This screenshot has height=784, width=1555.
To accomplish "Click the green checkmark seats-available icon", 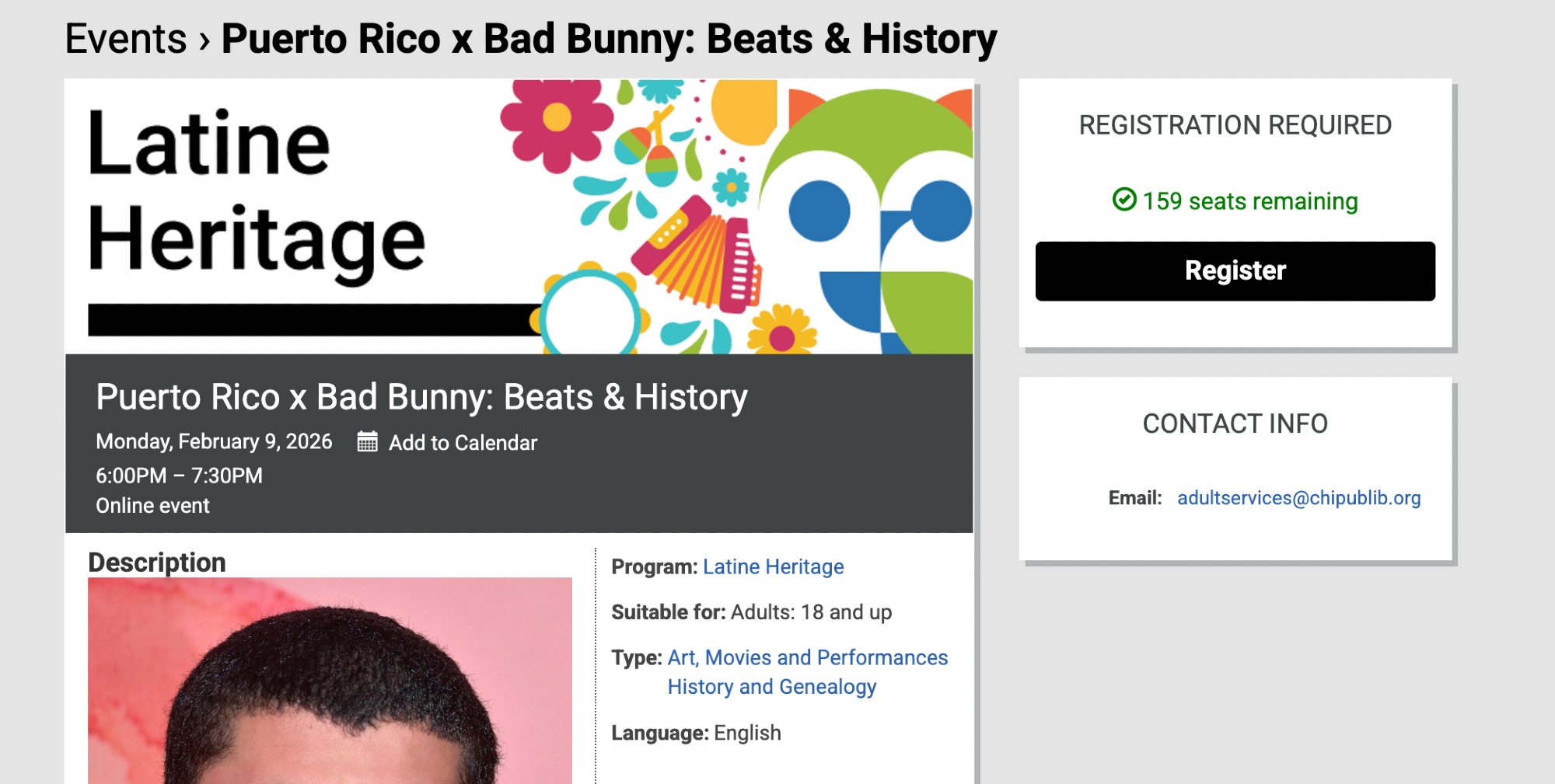I will 1123,200.
